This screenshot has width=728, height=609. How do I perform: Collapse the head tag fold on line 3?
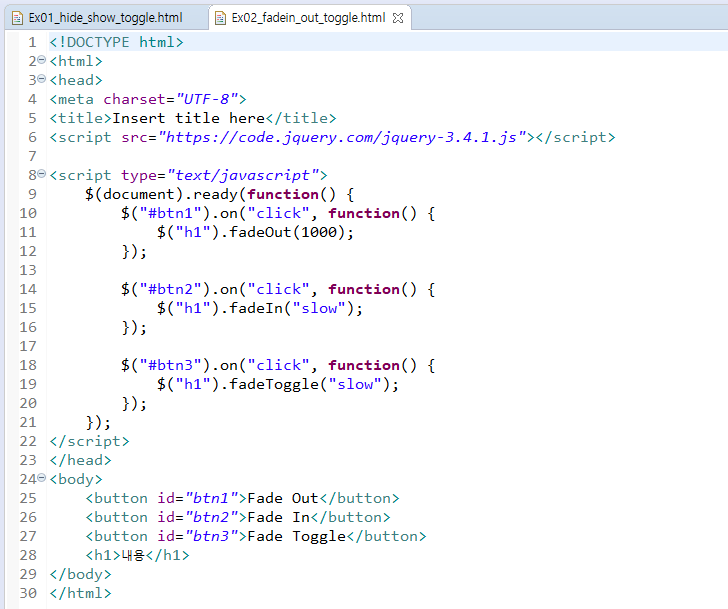[41, 79]
